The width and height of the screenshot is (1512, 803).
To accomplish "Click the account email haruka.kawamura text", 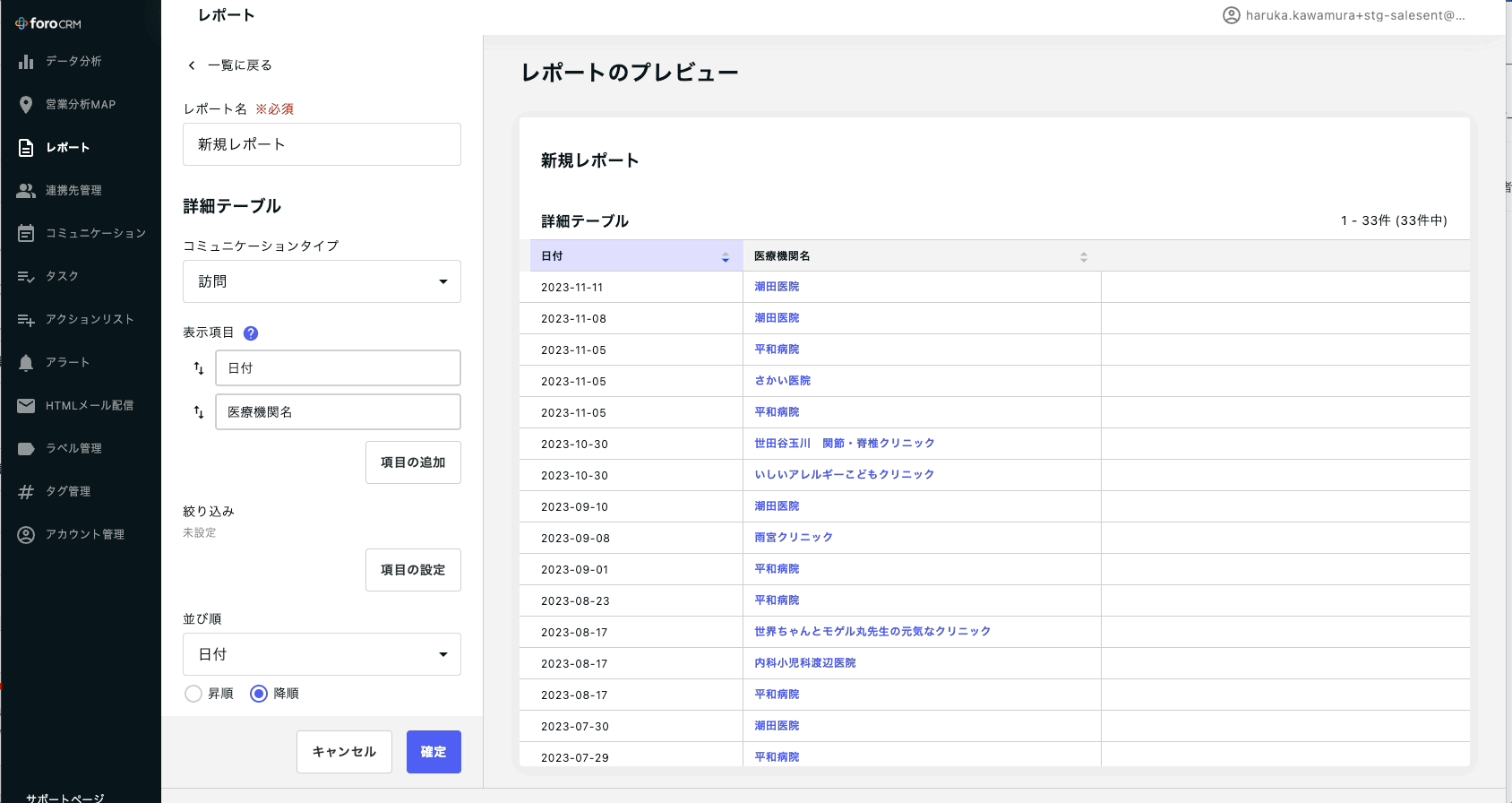I will point(1355,15).
